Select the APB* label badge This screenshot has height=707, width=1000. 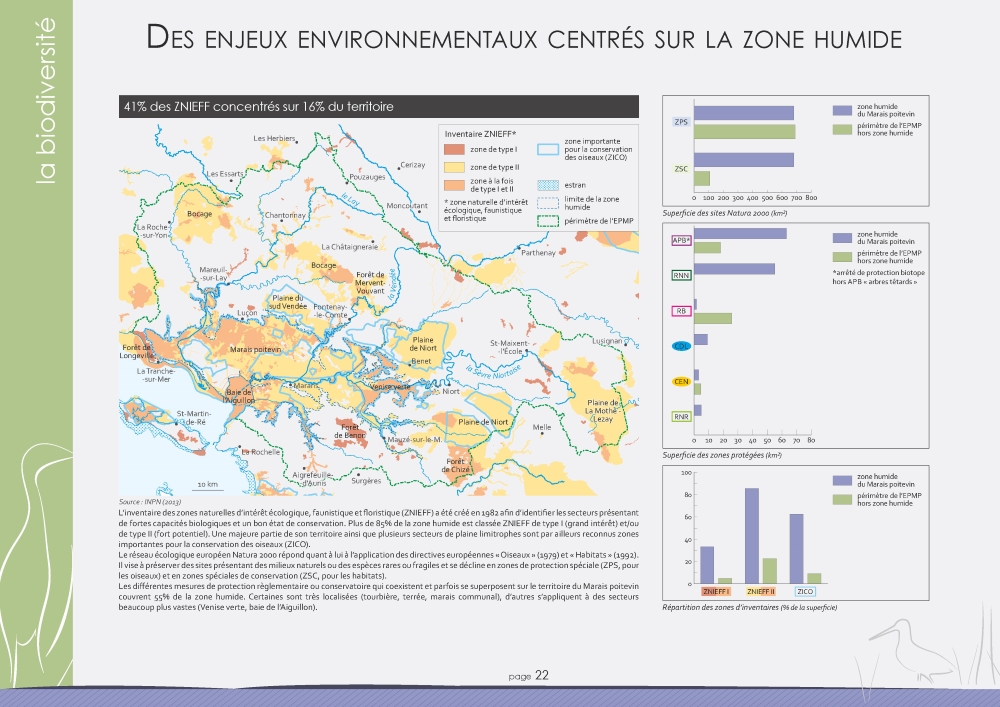(x=681, y=240)
